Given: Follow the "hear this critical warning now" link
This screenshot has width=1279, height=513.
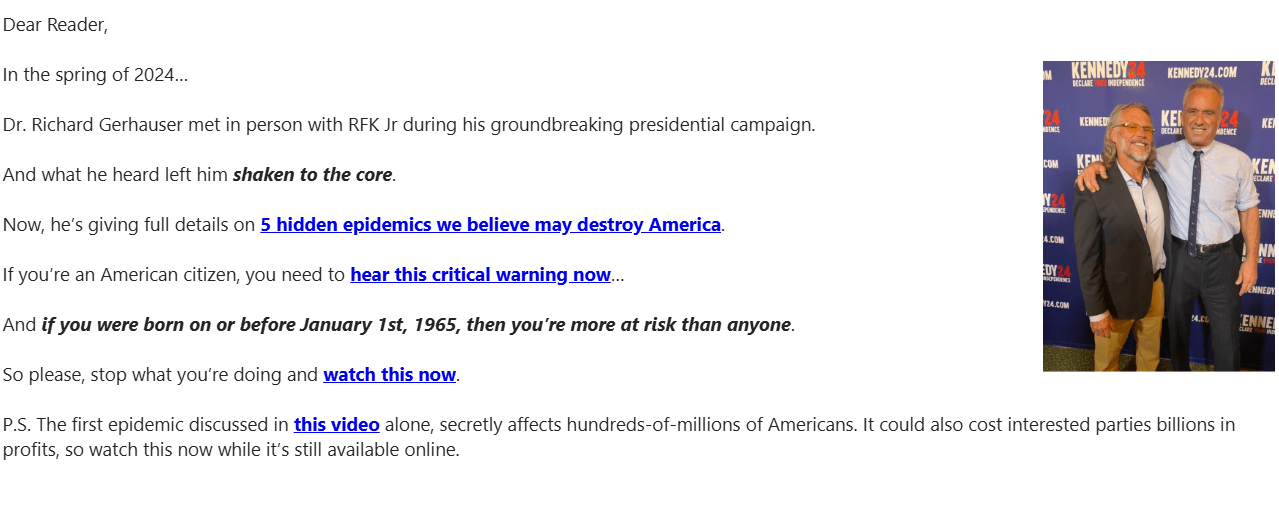Looking at the screenshot, I should pos(480,275).
